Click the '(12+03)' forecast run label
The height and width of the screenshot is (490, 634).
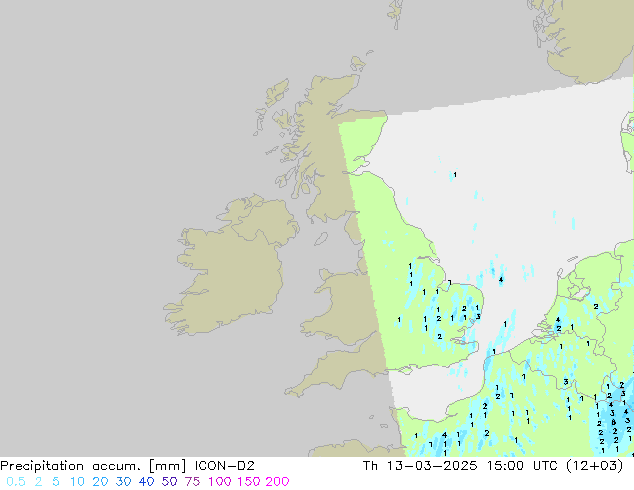pos(594,466)
